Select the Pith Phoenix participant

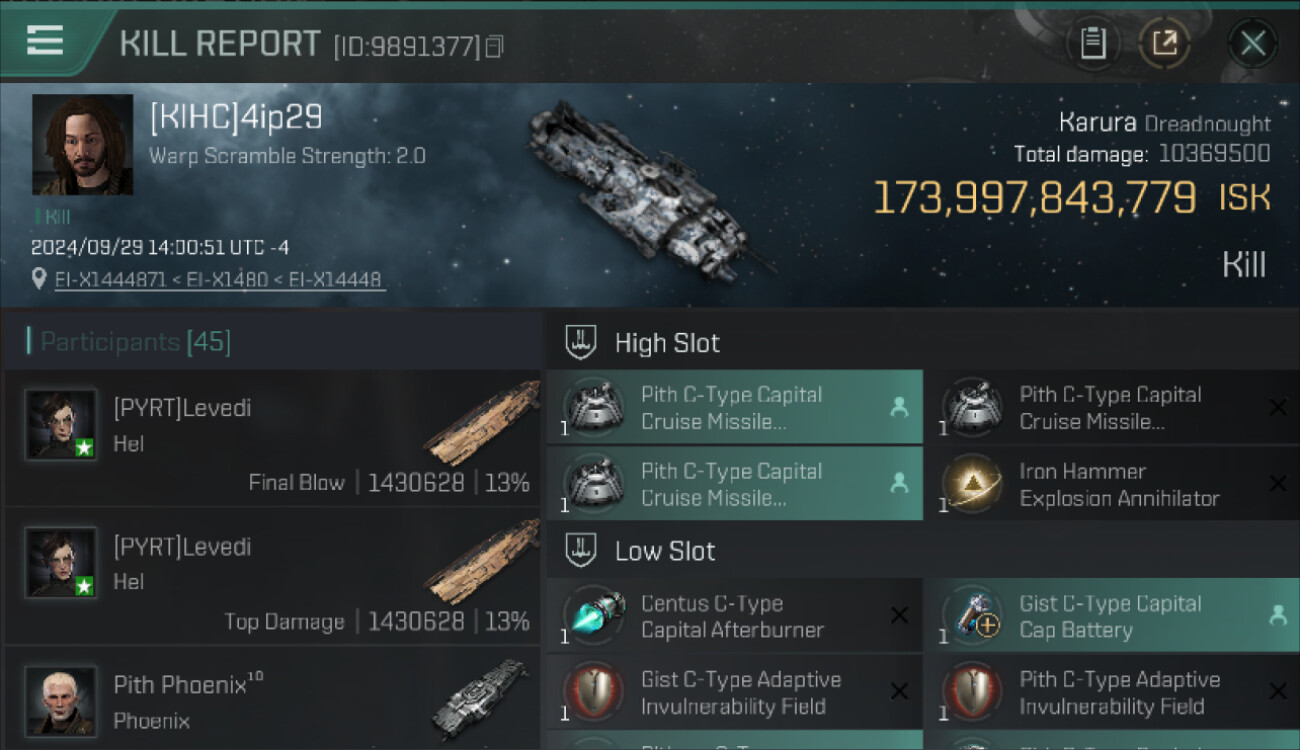(x=270, y=700)
